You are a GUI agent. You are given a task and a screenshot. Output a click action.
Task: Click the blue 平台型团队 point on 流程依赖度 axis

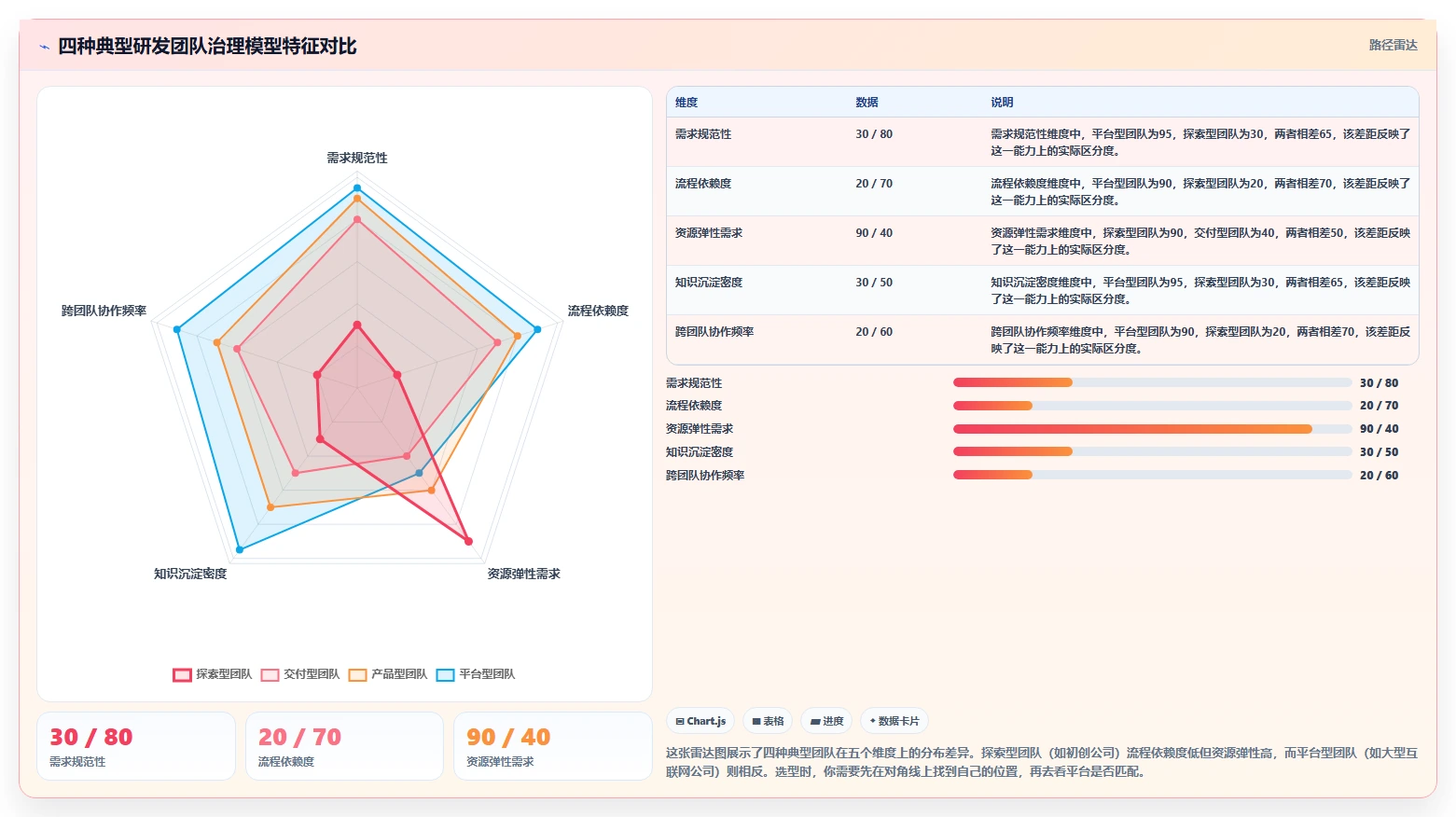pos(537,328)
